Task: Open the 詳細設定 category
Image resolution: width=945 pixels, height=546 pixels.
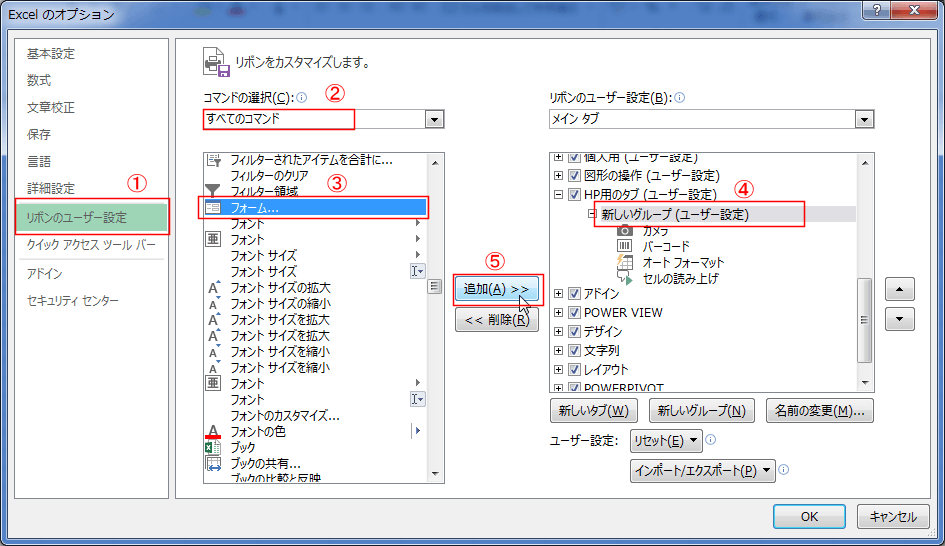Action: click(x=51, y=189)
